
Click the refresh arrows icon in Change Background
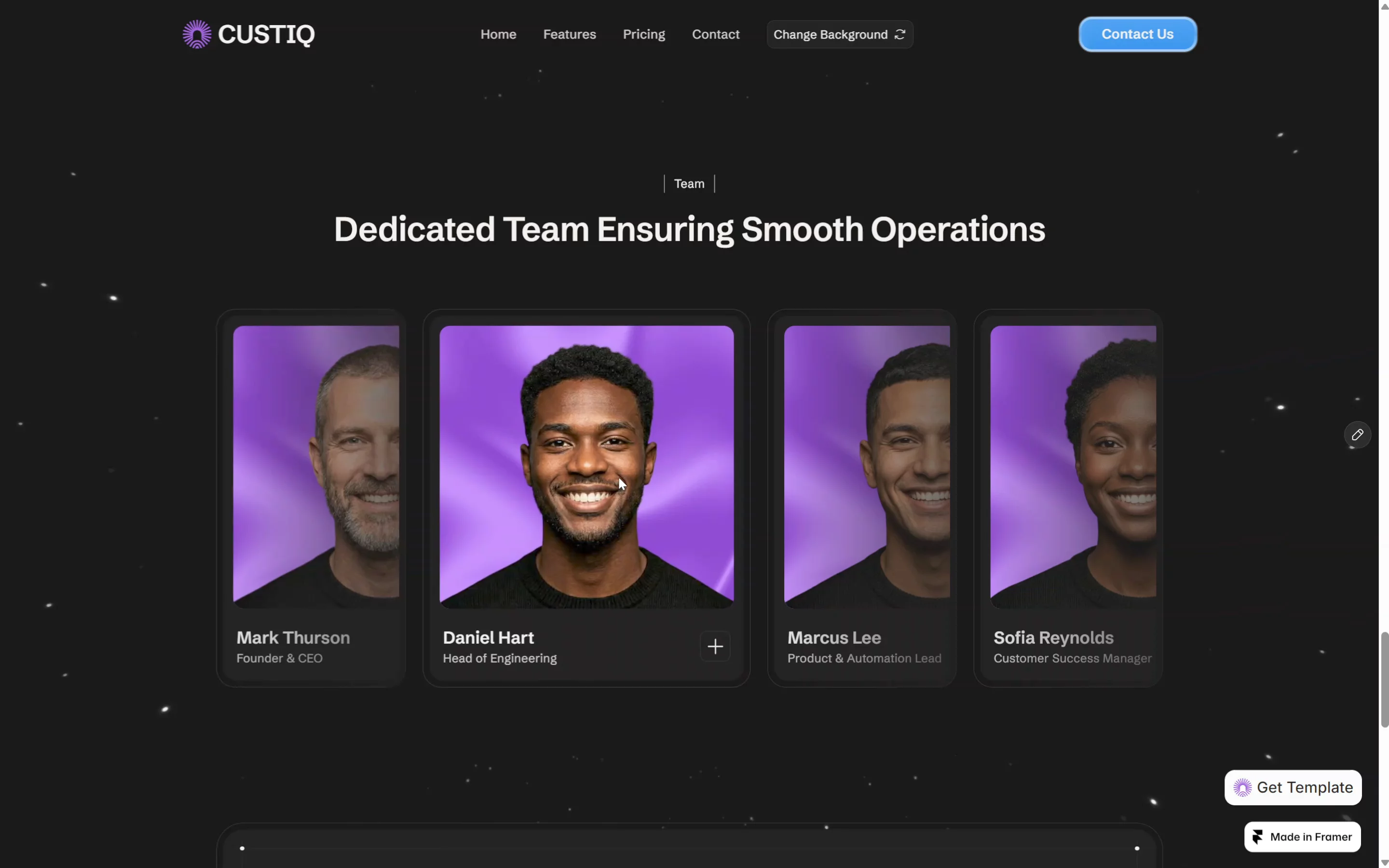[900, 34]
